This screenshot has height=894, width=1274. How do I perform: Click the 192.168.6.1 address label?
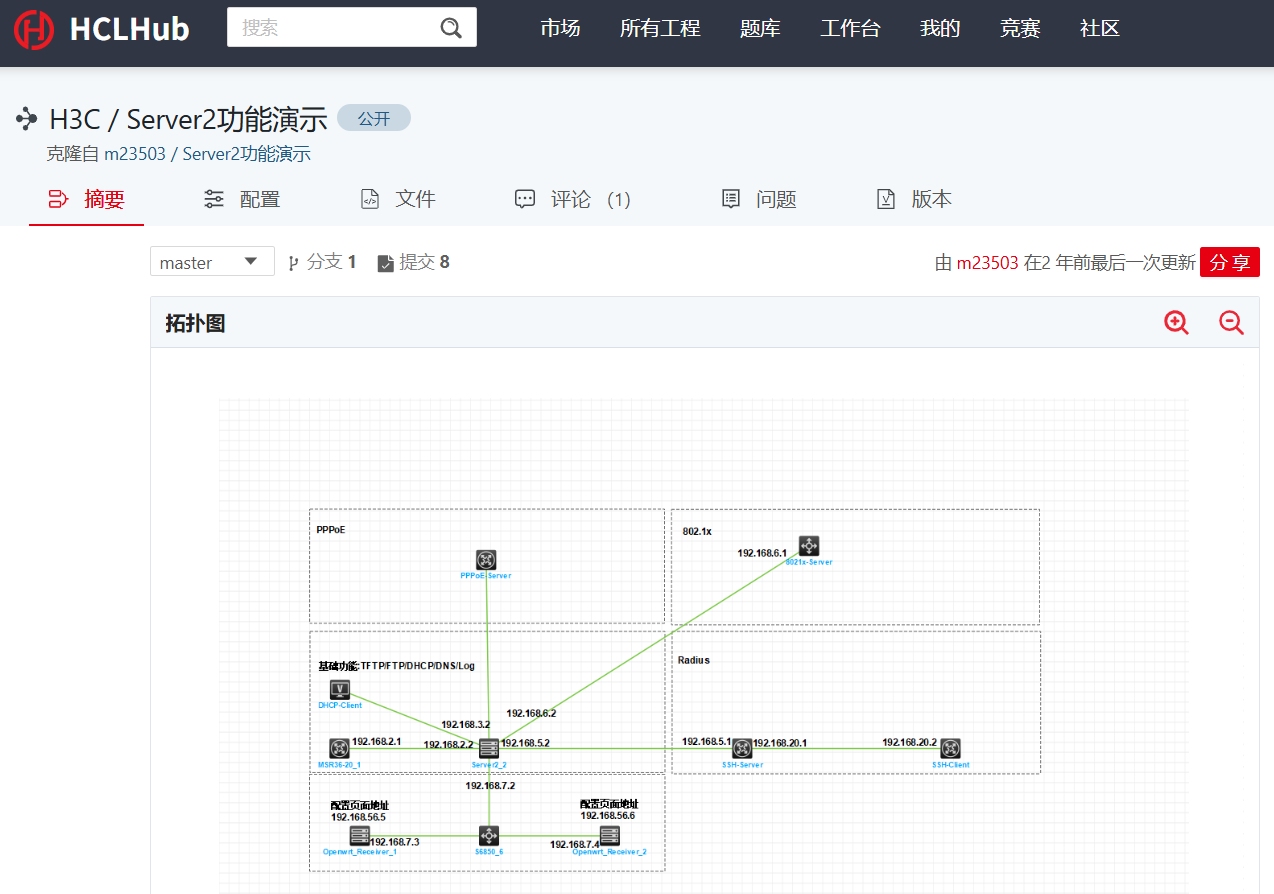coord(762,552)
